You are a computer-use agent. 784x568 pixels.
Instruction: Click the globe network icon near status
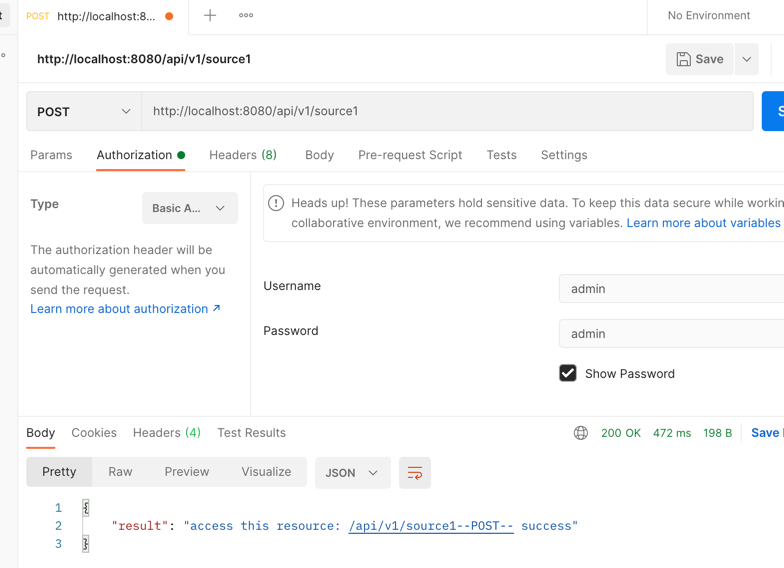click(581, 433)
